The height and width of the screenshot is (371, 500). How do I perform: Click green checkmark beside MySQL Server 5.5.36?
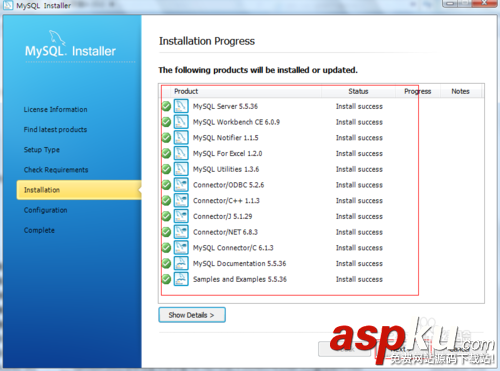[166, 106]
